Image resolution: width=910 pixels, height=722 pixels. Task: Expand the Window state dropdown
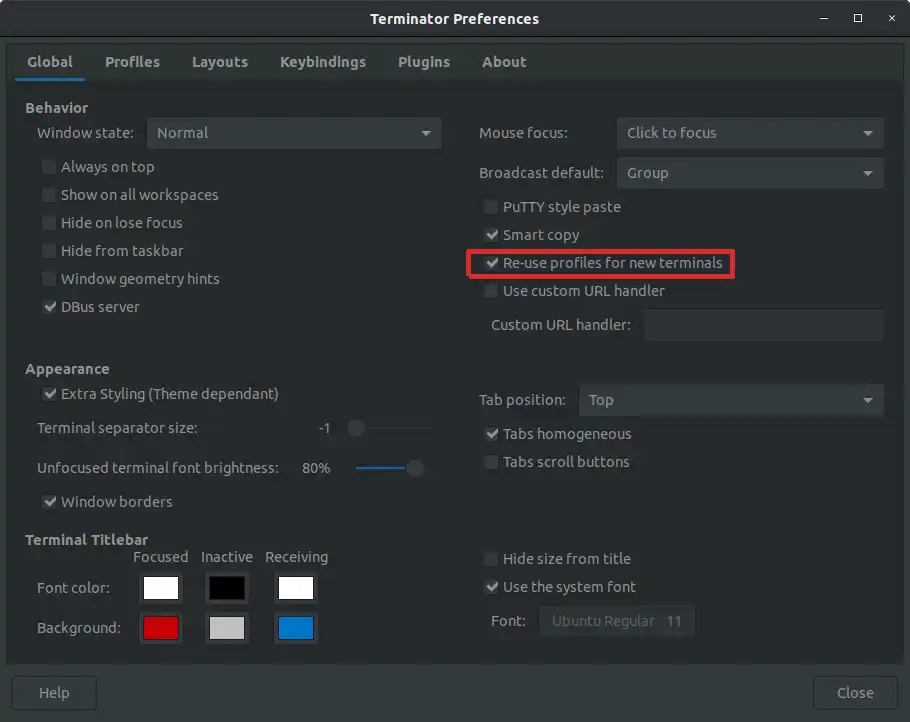pos(294,133)
